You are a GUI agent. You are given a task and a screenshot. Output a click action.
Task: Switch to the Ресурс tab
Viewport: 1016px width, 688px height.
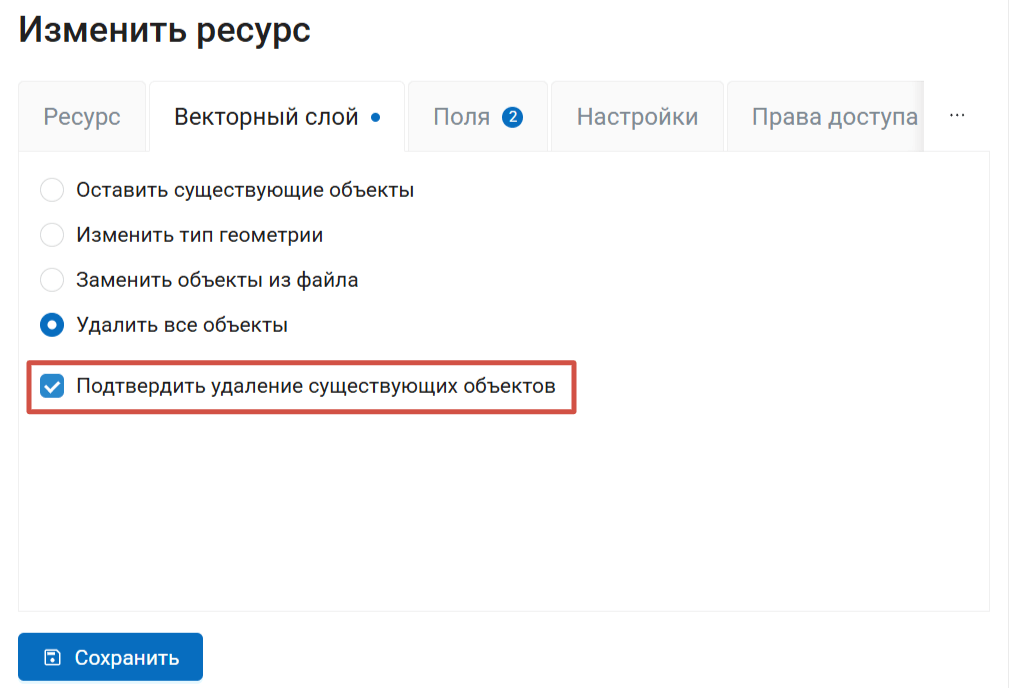pyautogui.click(x=82, y=117)
